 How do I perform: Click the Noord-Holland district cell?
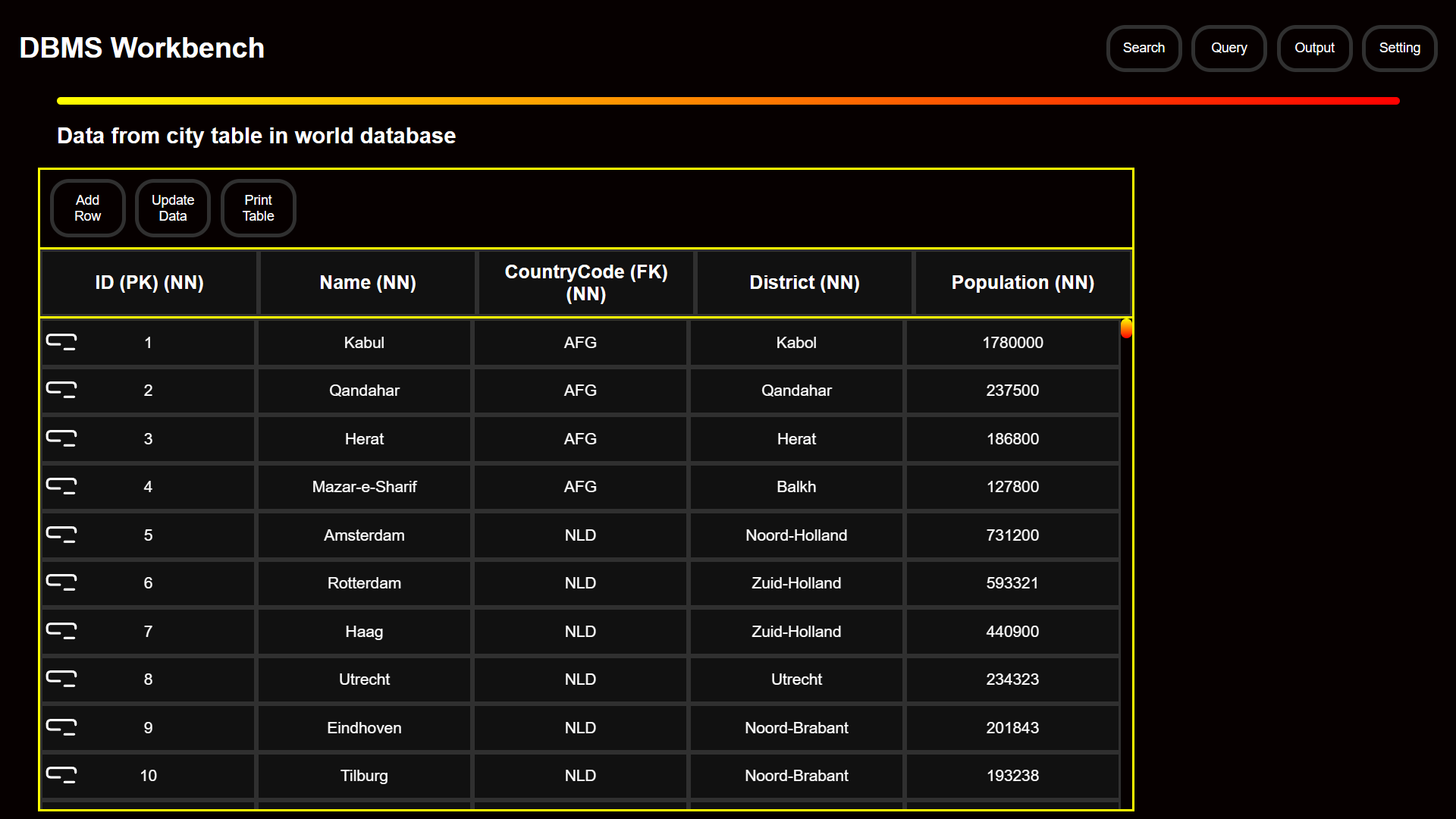[796, 535]
